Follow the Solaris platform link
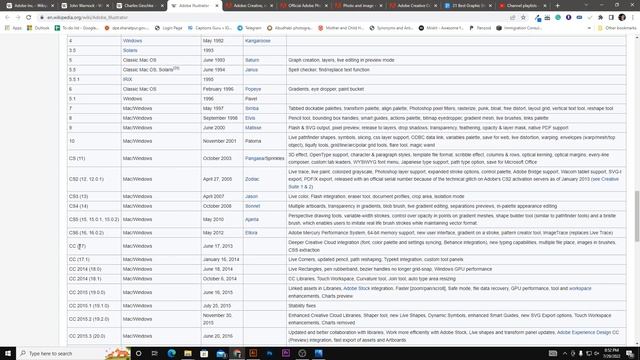The width and height of the screenshot is (640, 360). click(x=130, y=51)
